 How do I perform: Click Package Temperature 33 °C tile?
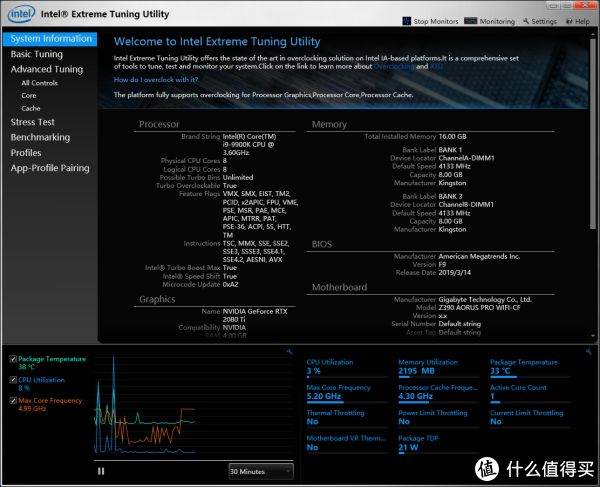pyautogui.click(x=530, y=367)
